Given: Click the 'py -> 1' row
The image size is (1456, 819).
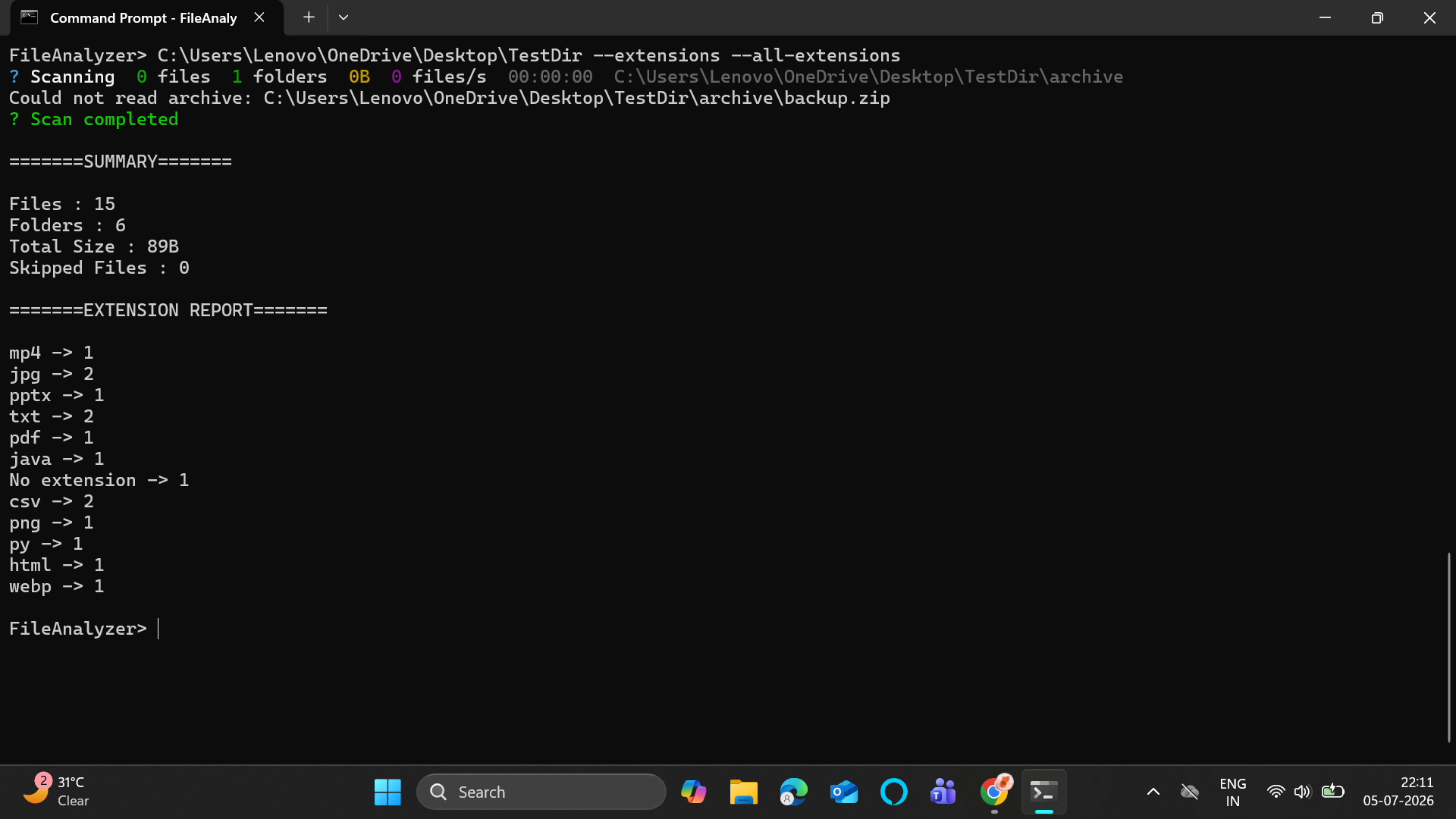Looking at the screenshot, I should point(46,544).
